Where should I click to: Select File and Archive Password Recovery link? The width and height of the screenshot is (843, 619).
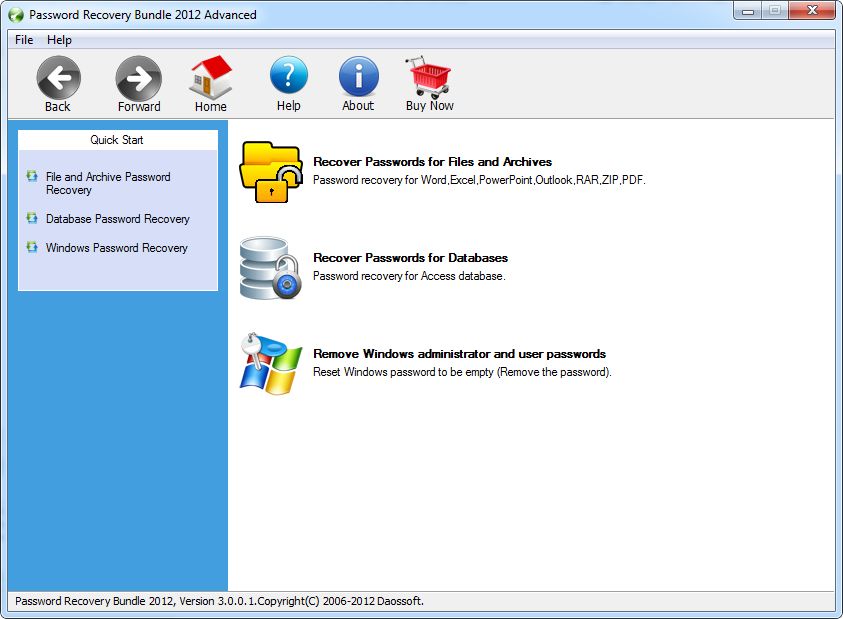(108, 183)
